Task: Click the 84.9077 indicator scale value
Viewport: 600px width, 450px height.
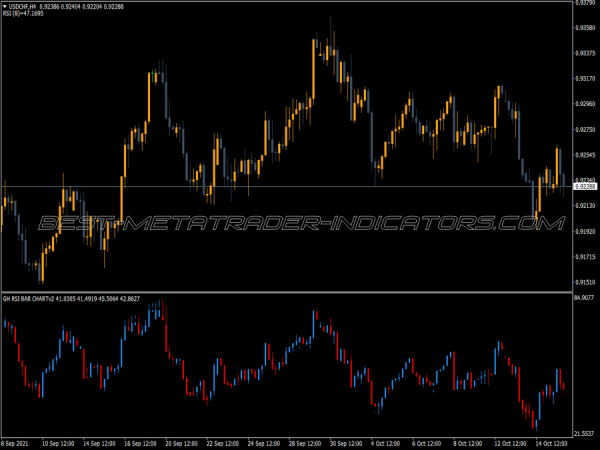Action: coord(584,298)
